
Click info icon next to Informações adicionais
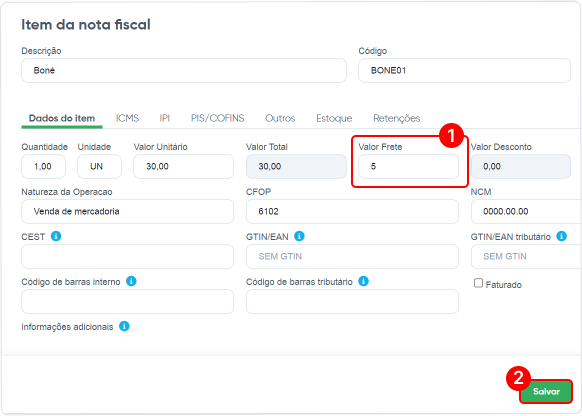(124, 326)
